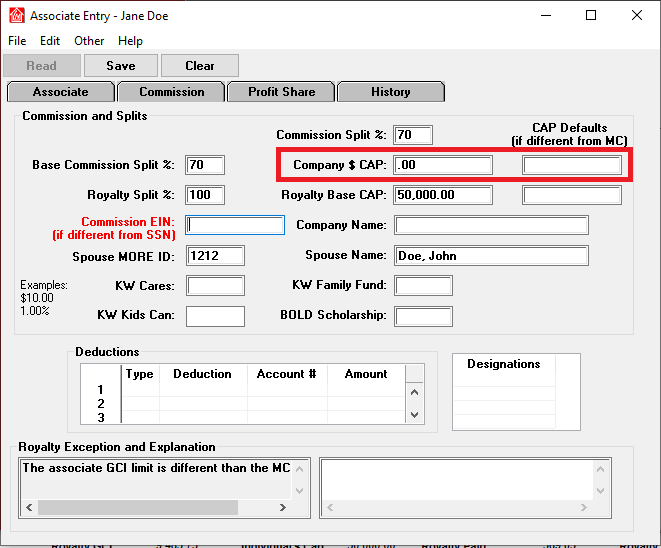
Task: Switch to the Associate tab
Action: (x=60, y=92)
